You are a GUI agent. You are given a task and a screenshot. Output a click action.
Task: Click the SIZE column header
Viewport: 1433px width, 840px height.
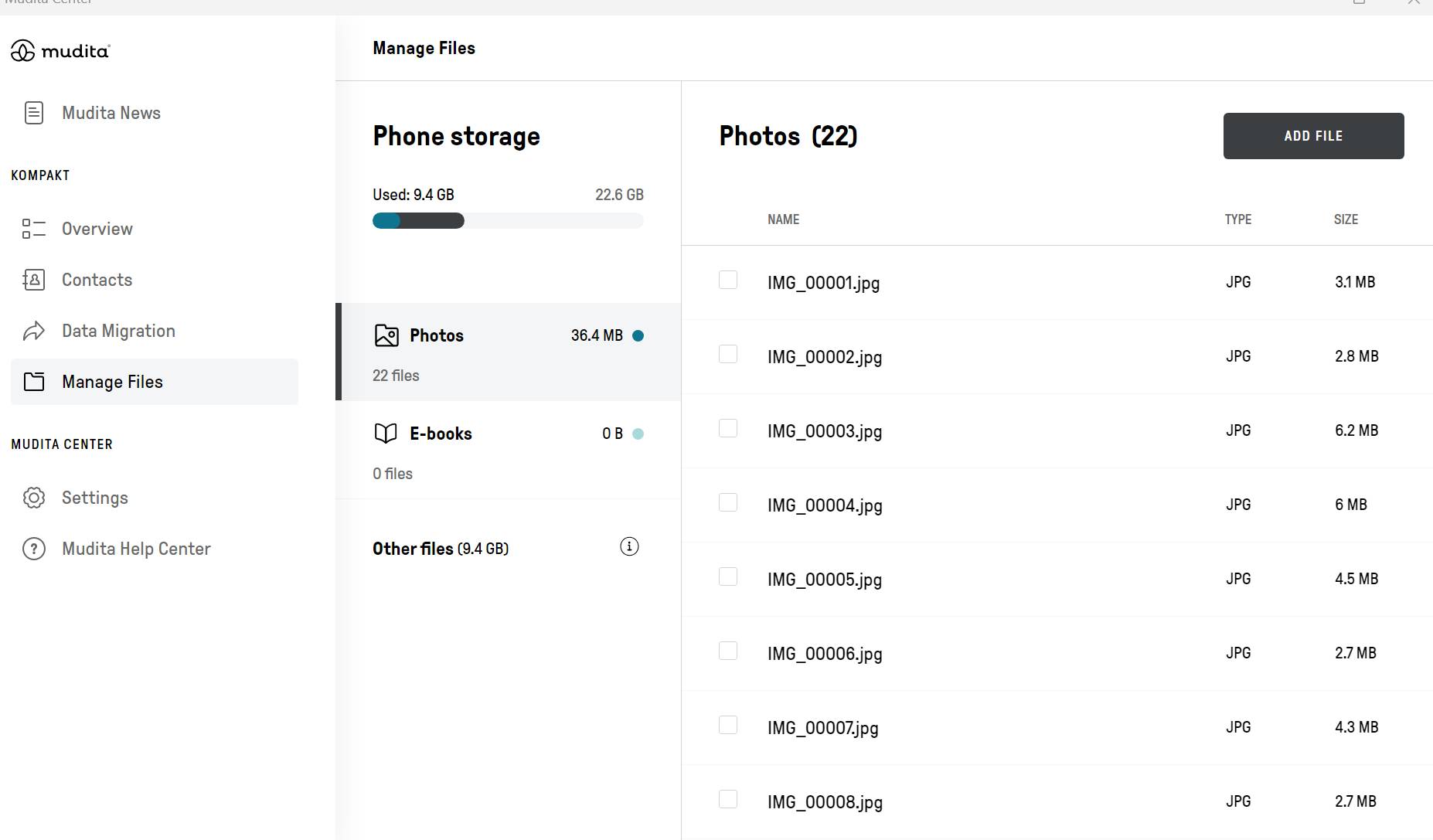1346,219
